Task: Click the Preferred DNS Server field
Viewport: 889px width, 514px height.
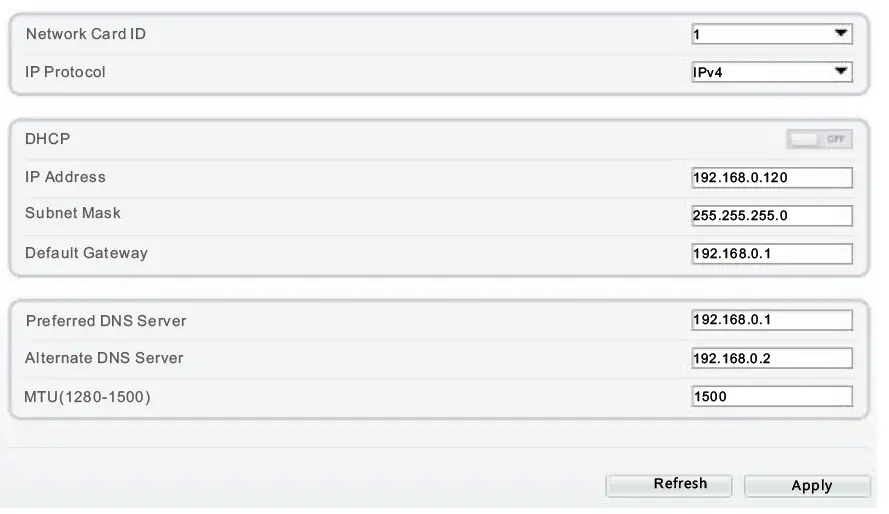Action: point(771,320)
